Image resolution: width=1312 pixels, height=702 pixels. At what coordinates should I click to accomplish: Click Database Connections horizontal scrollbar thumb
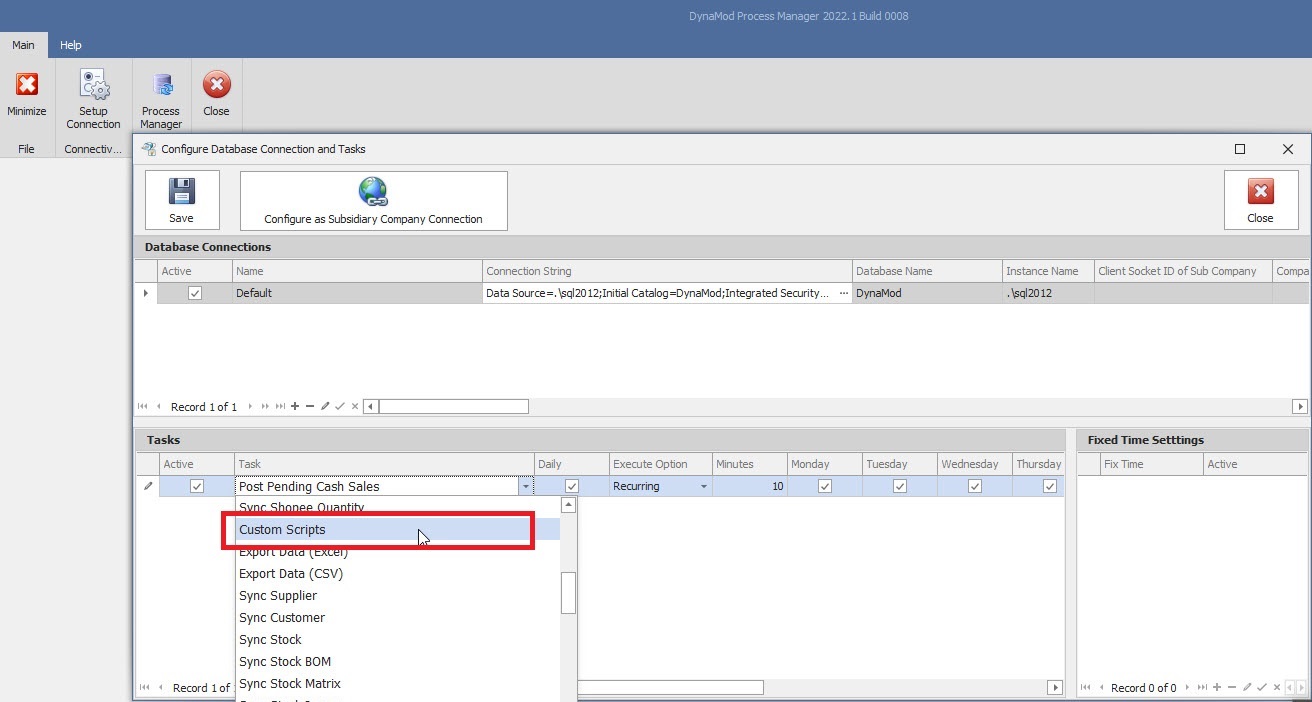click(x=453, y=406)
